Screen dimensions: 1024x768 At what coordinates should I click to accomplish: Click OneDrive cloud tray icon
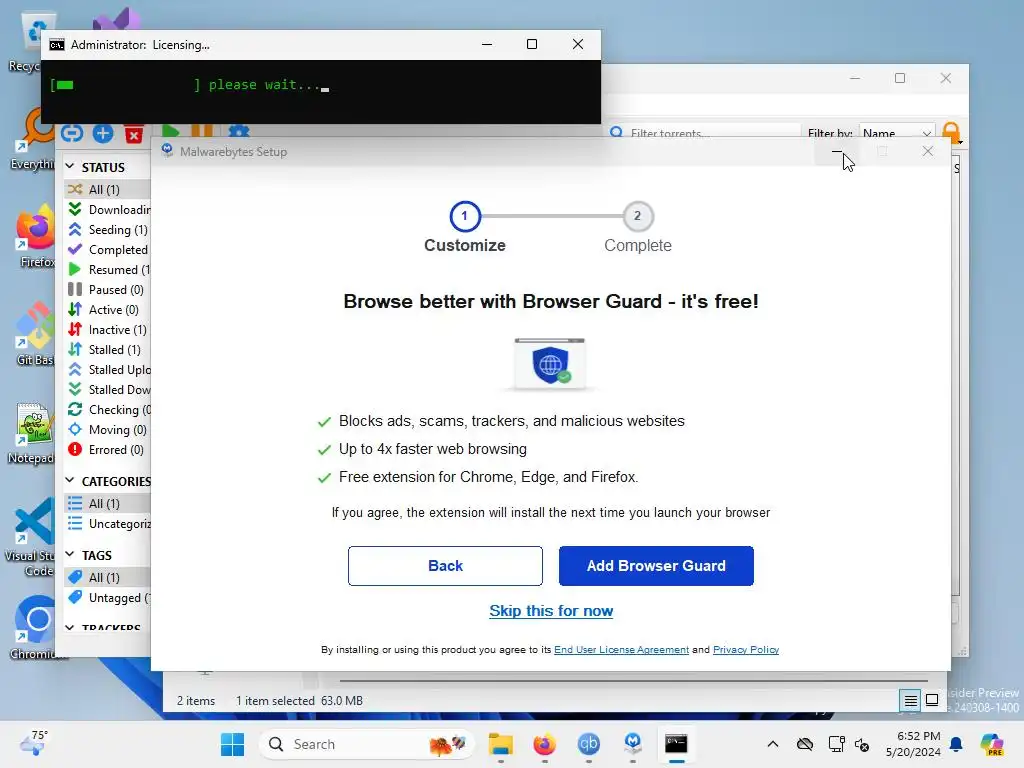coord(805,744)
